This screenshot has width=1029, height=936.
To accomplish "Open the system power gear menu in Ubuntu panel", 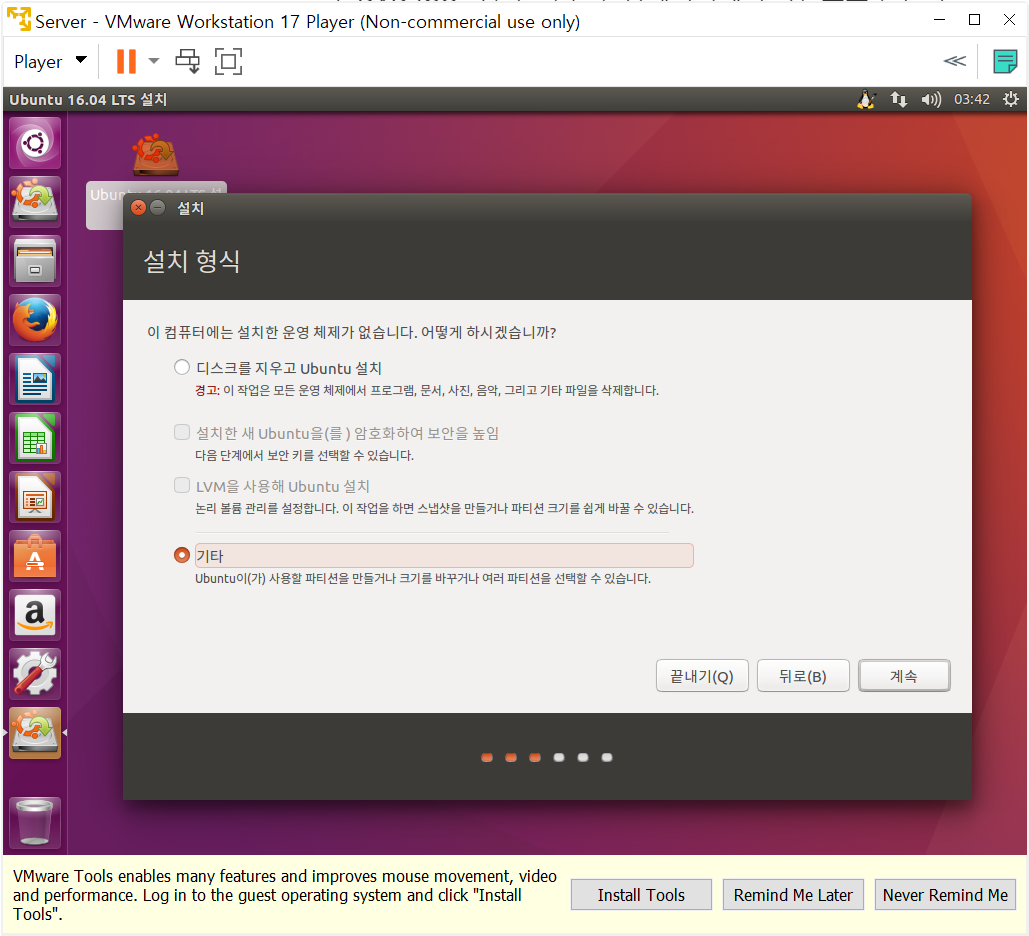I will 1011,99.
